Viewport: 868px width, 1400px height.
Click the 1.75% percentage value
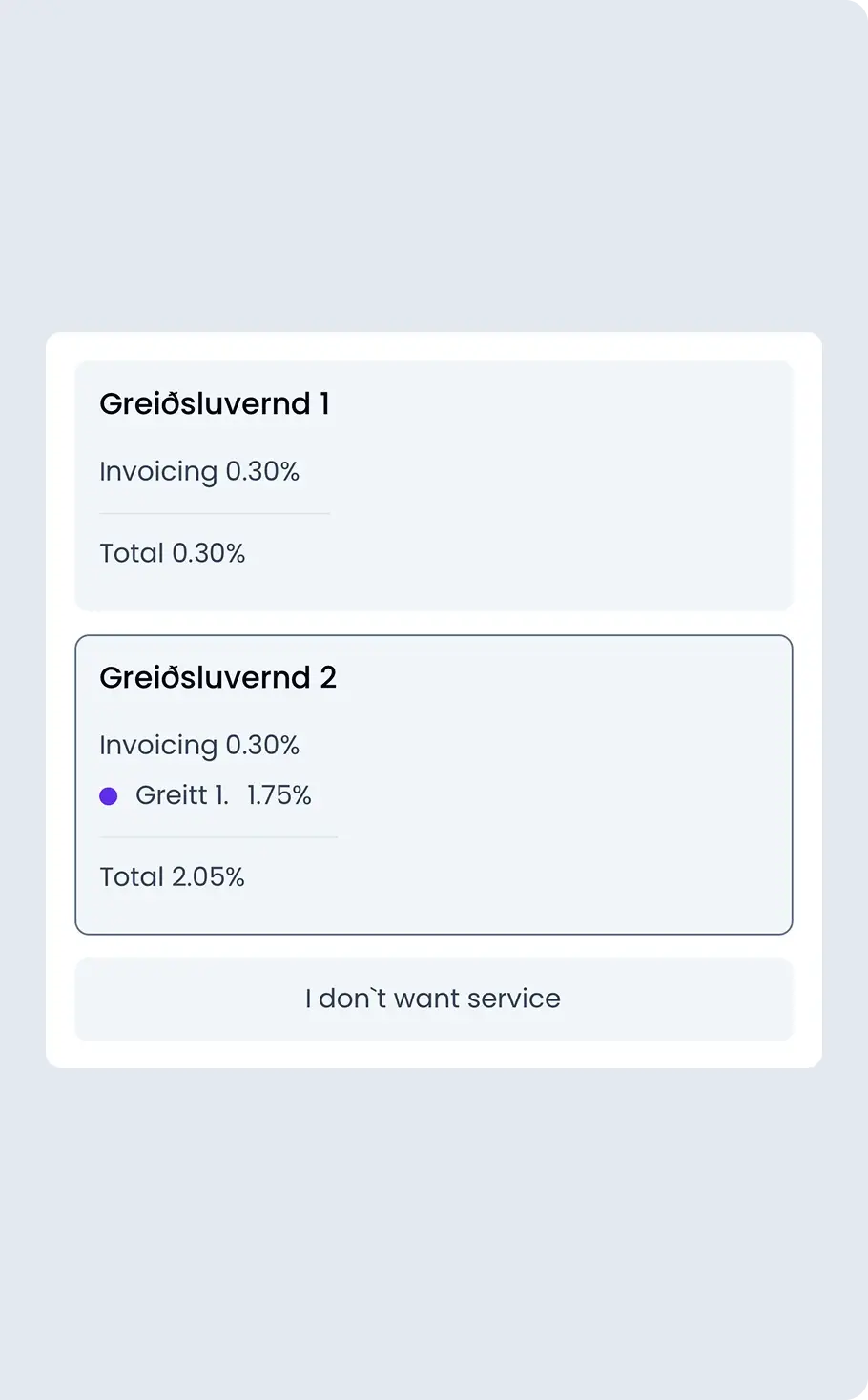(279, 794)
